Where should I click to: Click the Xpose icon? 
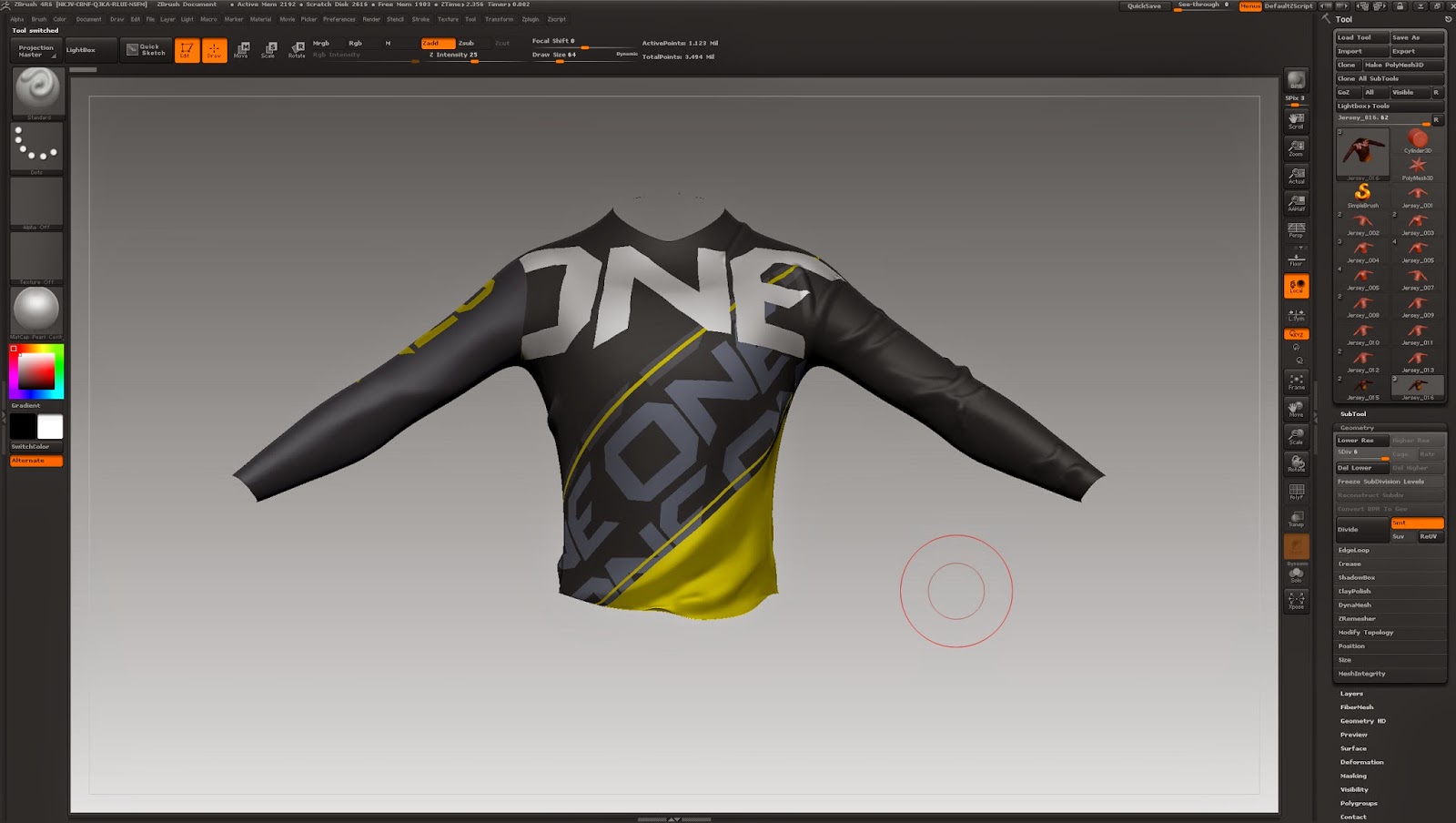(x=1296, y=600)
